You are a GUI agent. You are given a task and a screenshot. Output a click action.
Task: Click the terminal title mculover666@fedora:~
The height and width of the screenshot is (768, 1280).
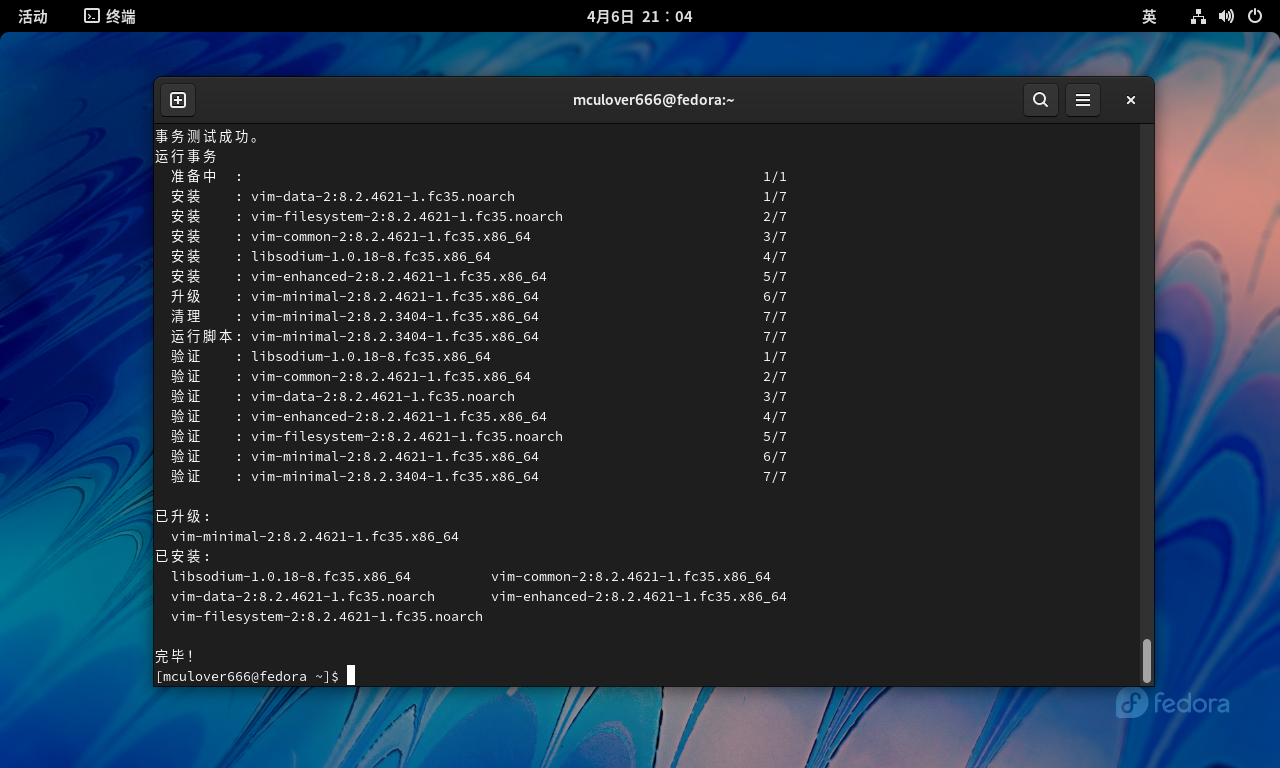click(654, 100)
